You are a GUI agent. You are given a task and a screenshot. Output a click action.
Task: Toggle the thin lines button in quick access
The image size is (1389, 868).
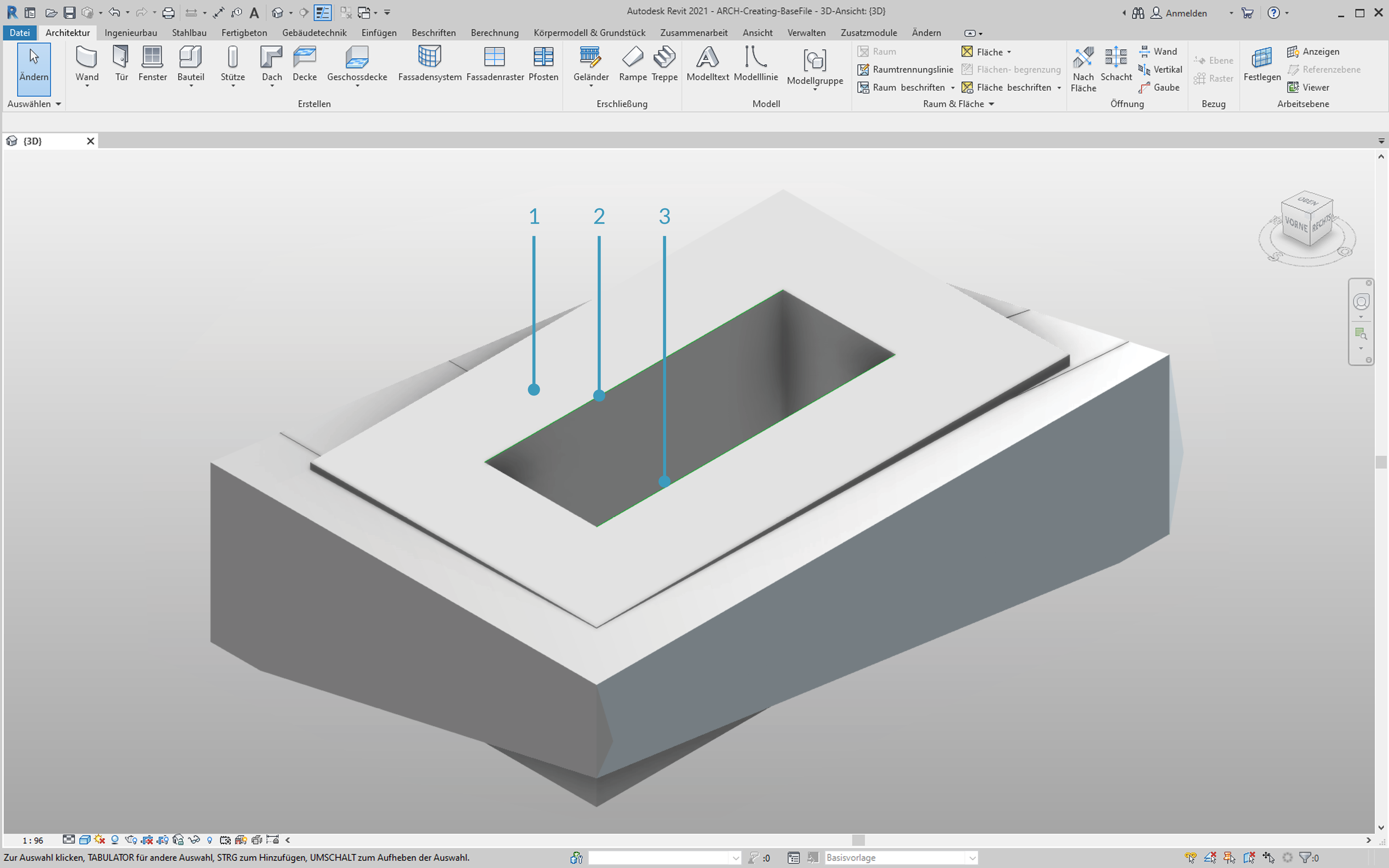click(323, 12)
